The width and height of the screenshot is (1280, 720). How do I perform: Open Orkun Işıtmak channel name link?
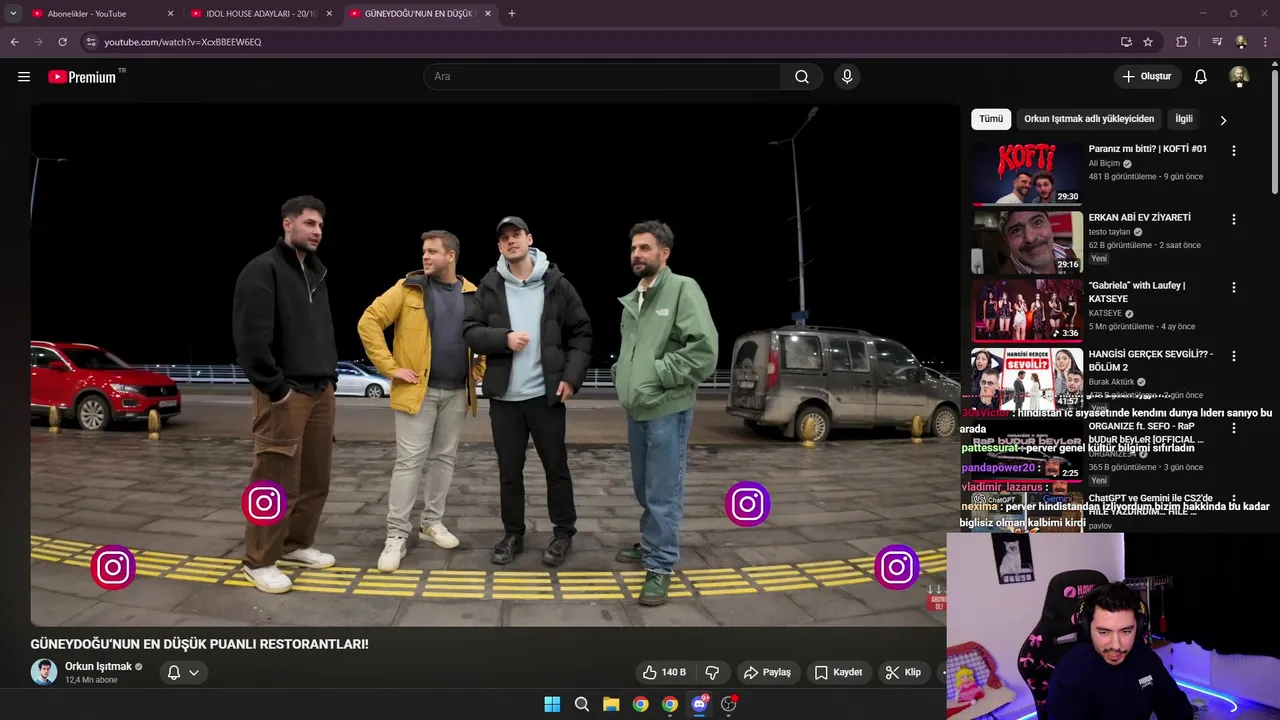point(98,667)
